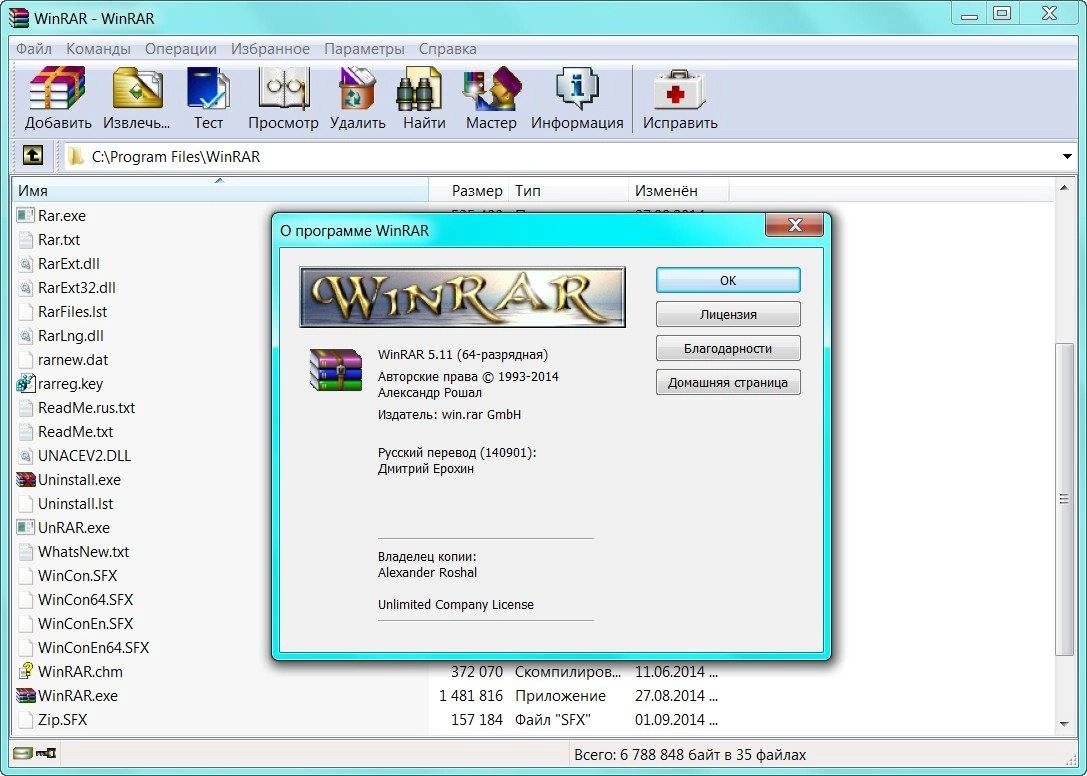Close the О программе WinRAR dialog
The height and width of the screenshot is (776, 1087).
coord(794,225)
